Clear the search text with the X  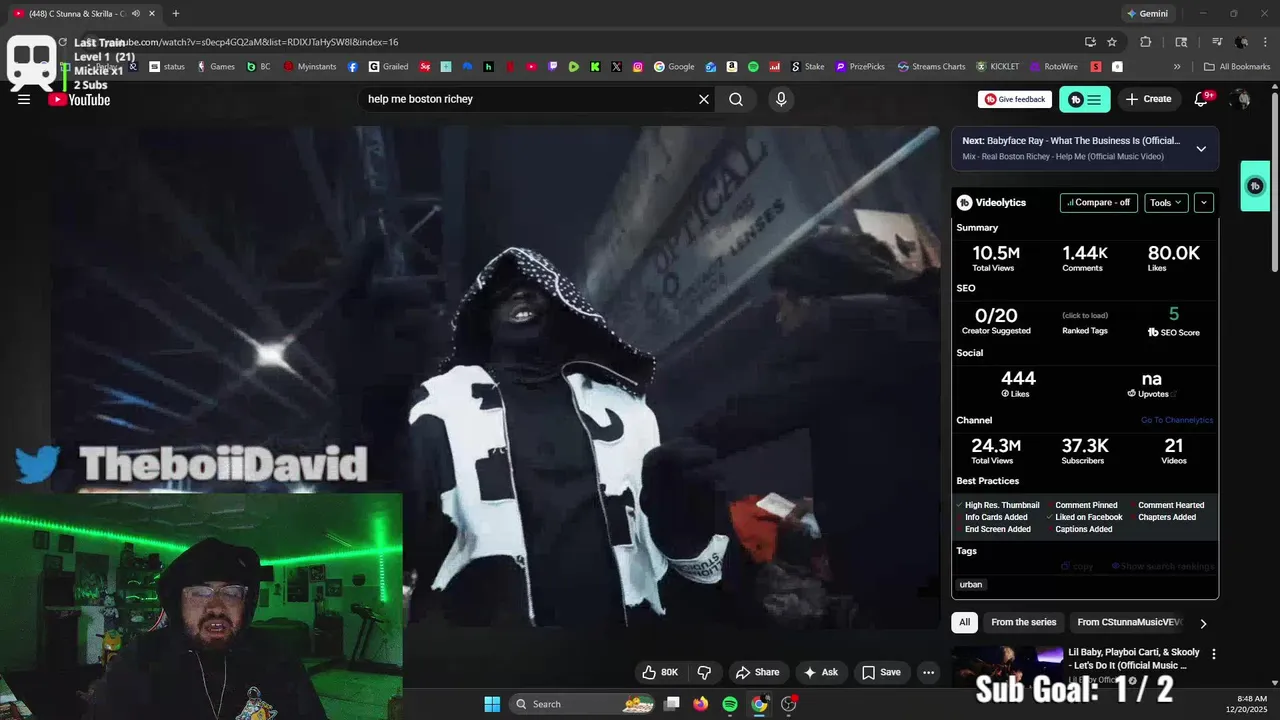click(x=704, y=99)
